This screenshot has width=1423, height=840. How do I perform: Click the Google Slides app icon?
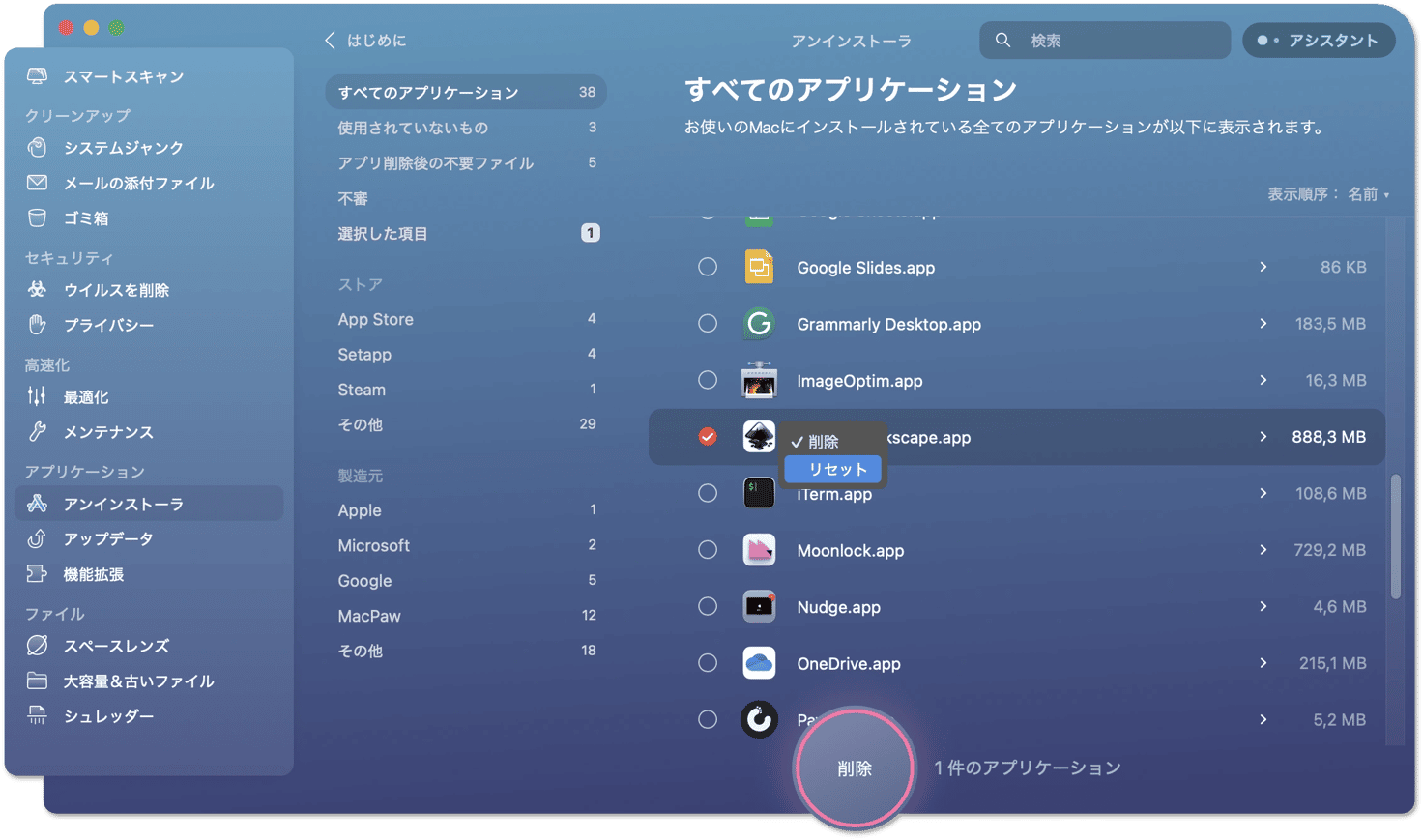coord(759,267)
